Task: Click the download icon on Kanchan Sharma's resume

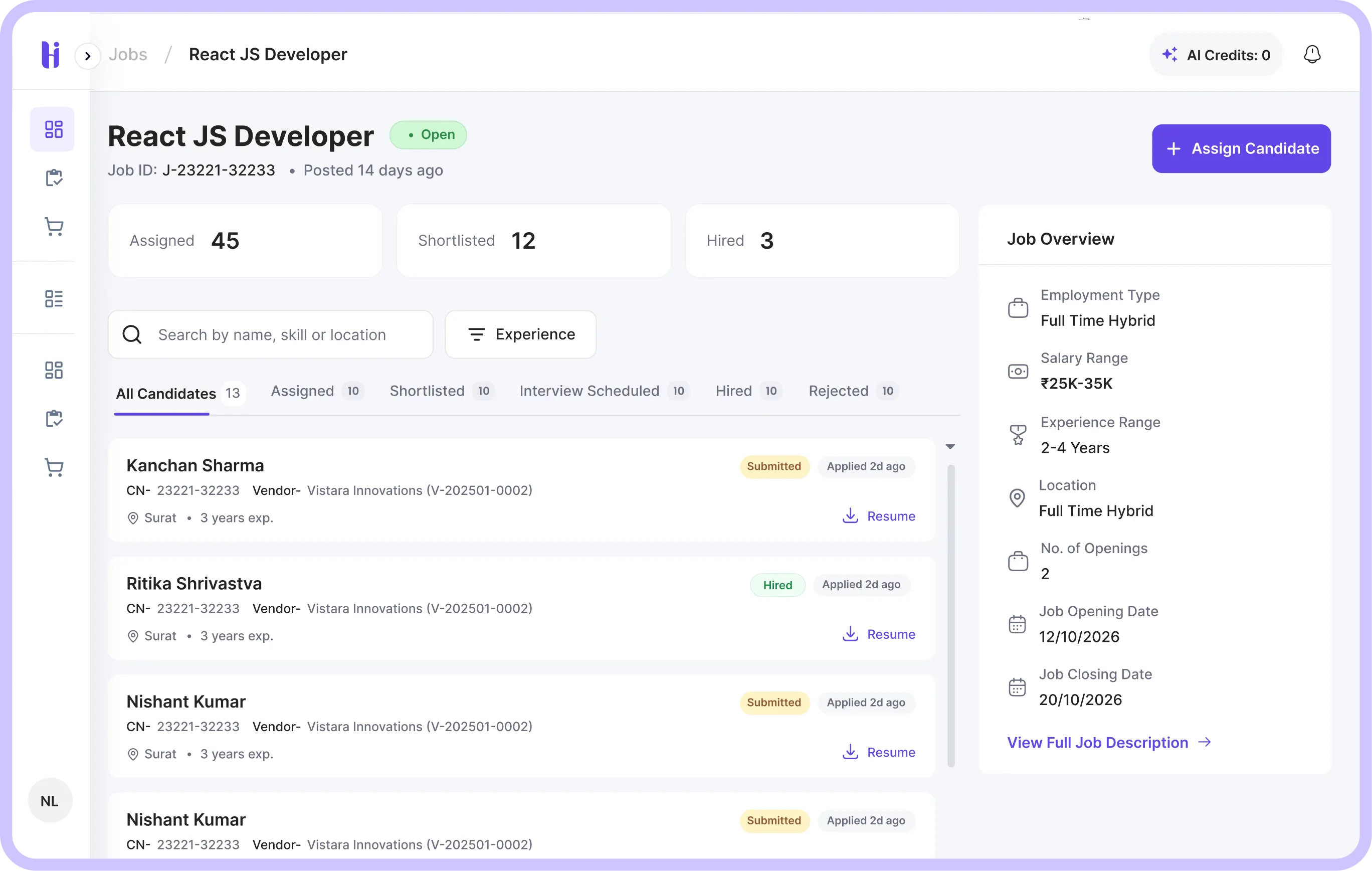Action: click(850, 516)
